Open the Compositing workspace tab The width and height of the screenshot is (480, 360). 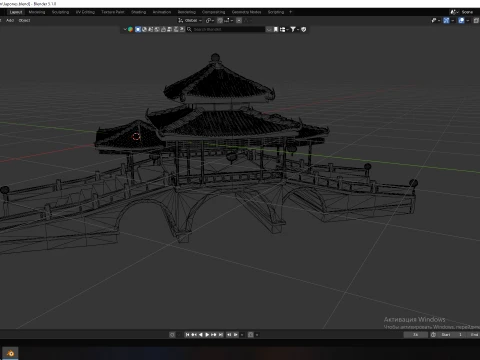point(213,12)
